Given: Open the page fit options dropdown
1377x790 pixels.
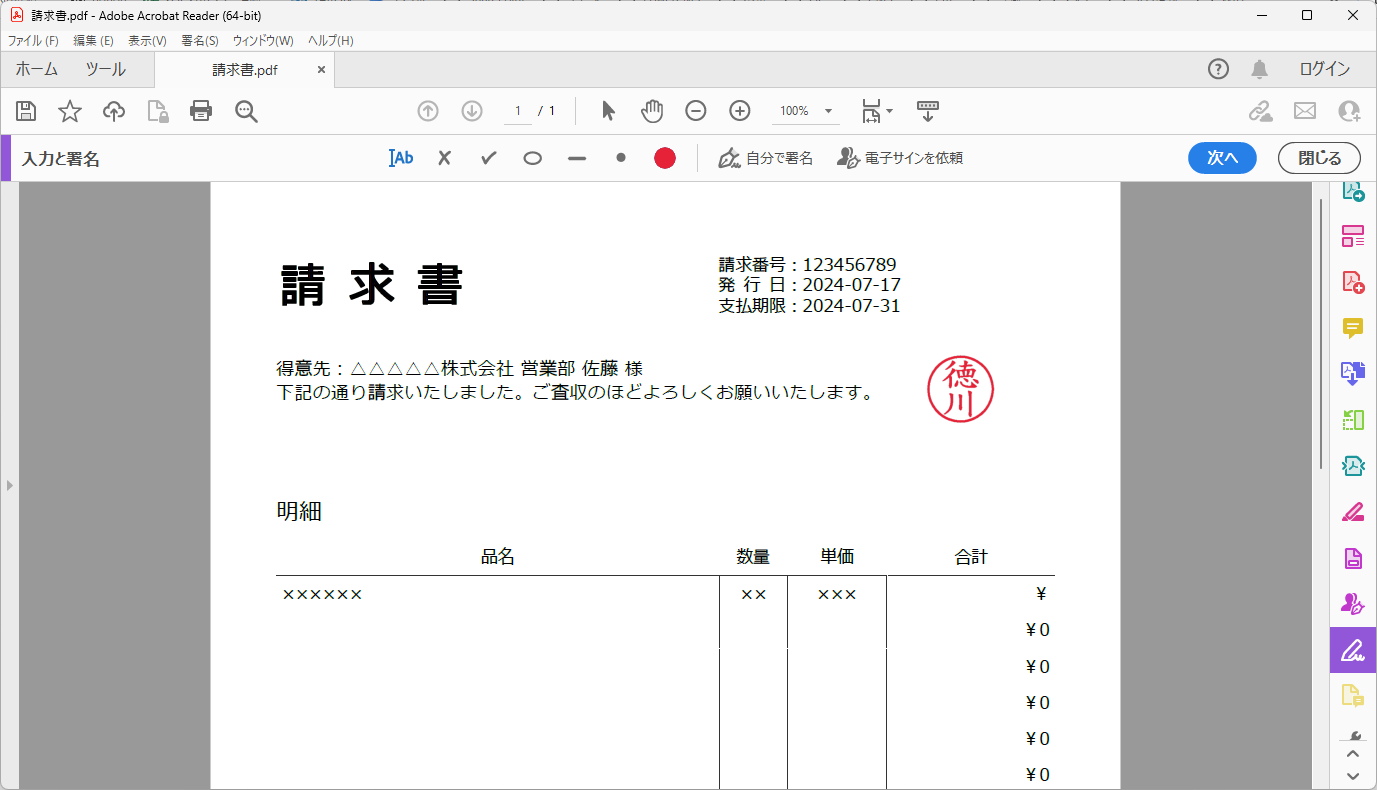Looking at the screenshot, I should pyautogui.click(x=877, y=111).
